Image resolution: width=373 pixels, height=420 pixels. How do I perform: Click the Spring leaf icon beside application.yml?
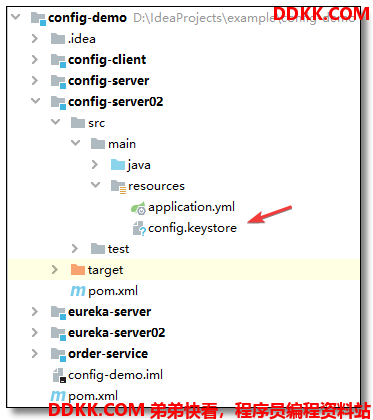pyautogui.click(x=138, y=207)
